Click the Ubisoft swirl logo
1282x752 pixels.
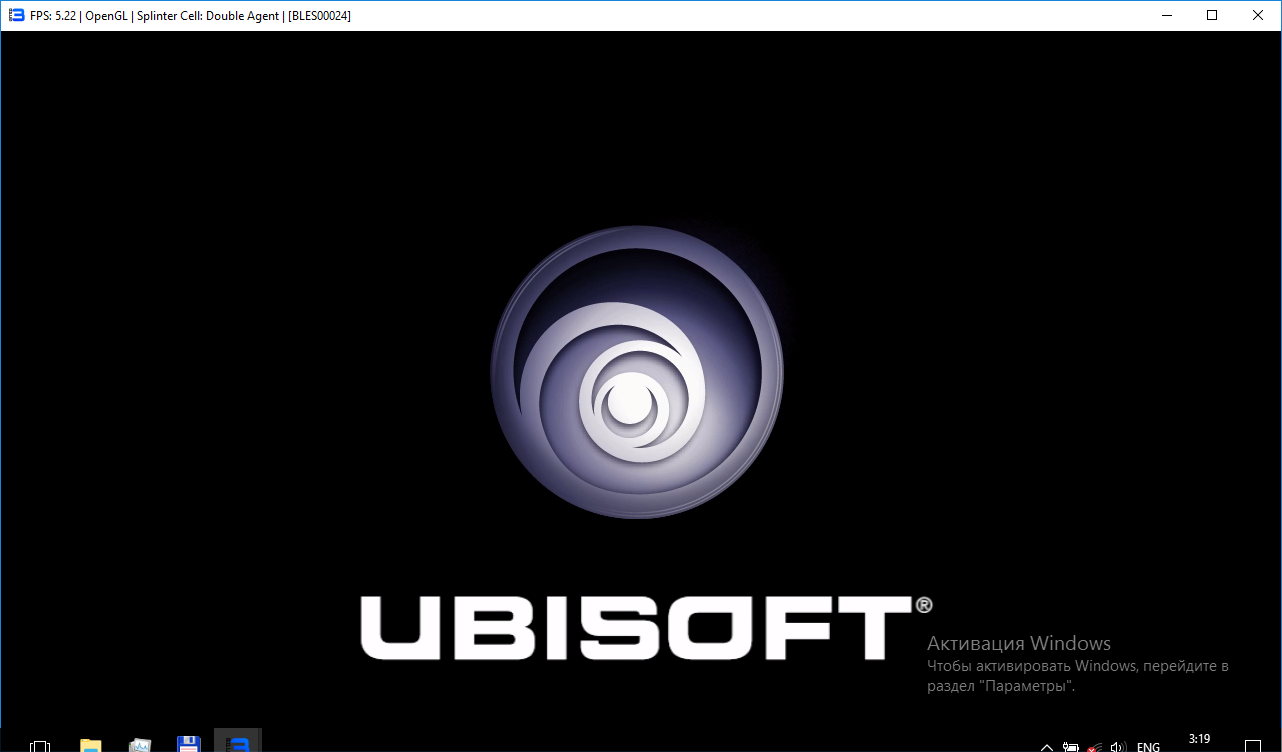click(x=637, y=370)
